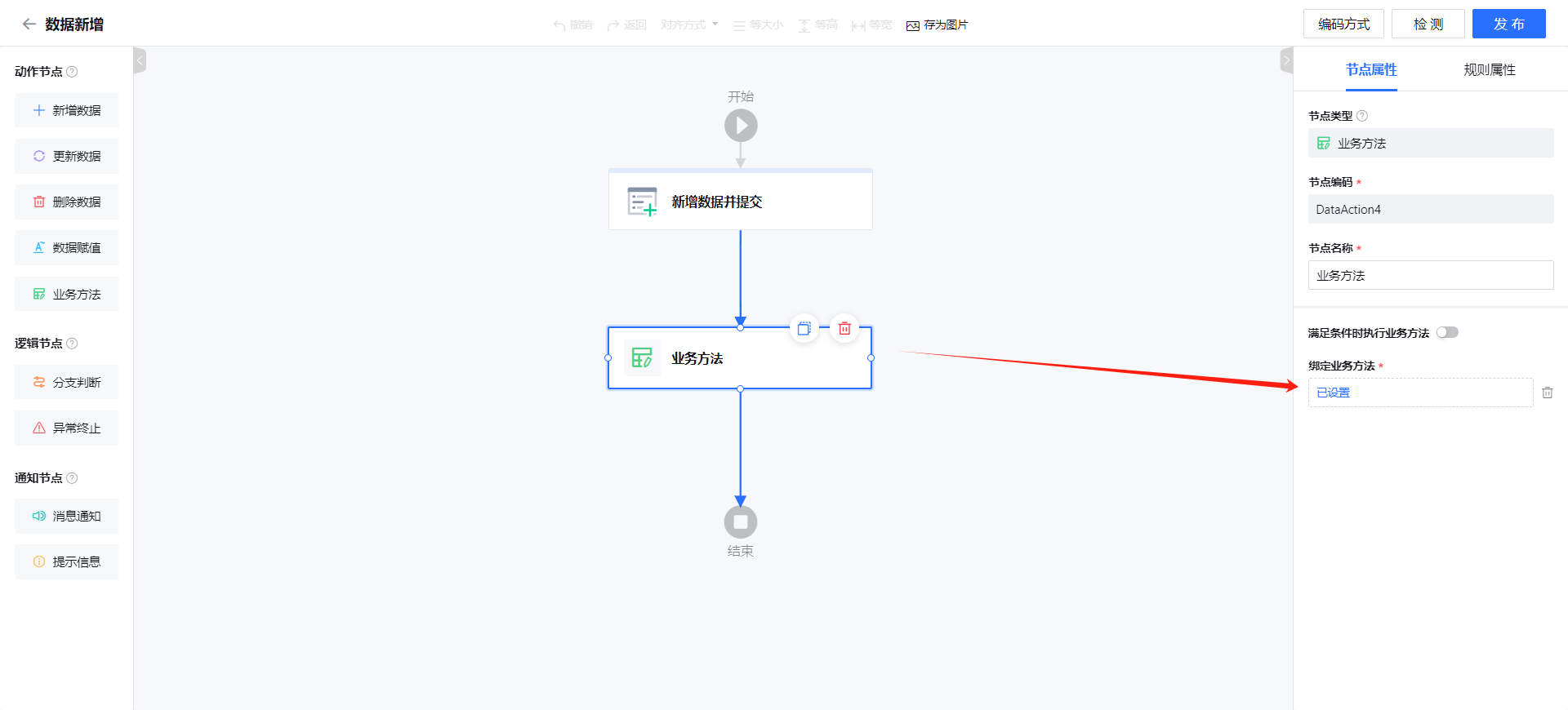
Task: Add a 删除数据 action node
Action: click(x=66, y=202)
